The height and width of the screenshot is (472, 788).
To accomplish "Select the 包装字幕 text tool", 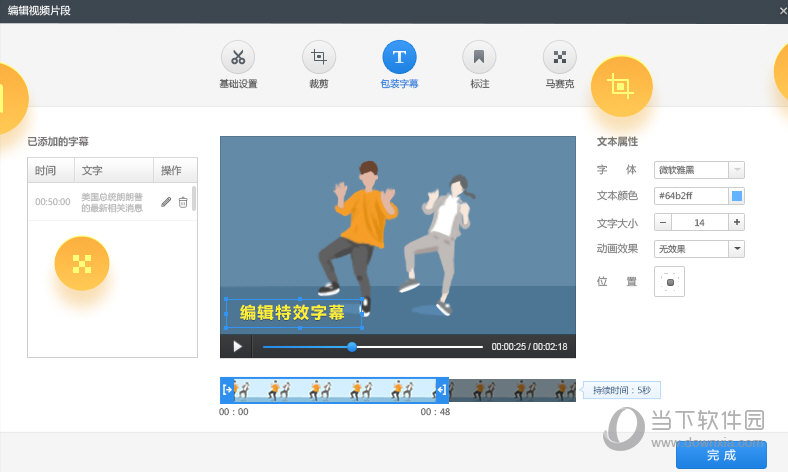I will point(399,57).
